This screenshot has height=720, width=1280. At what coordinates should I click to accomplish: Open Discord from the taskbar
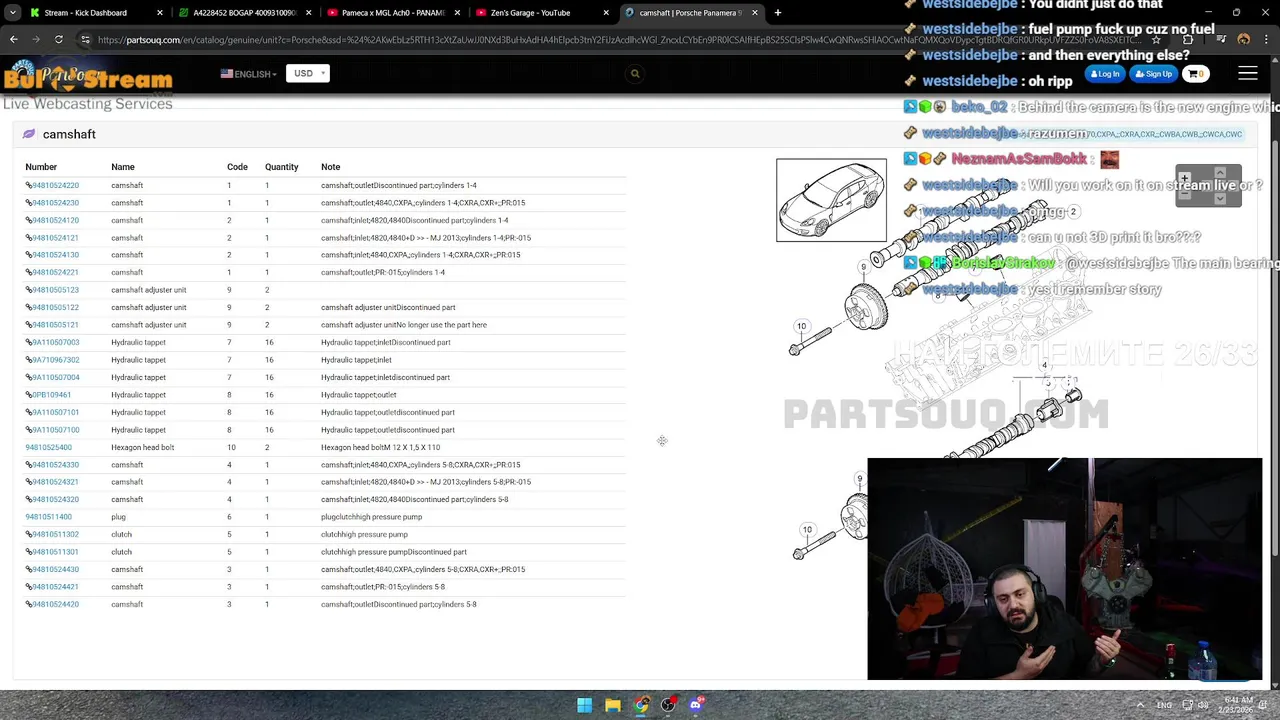[696, 705]
